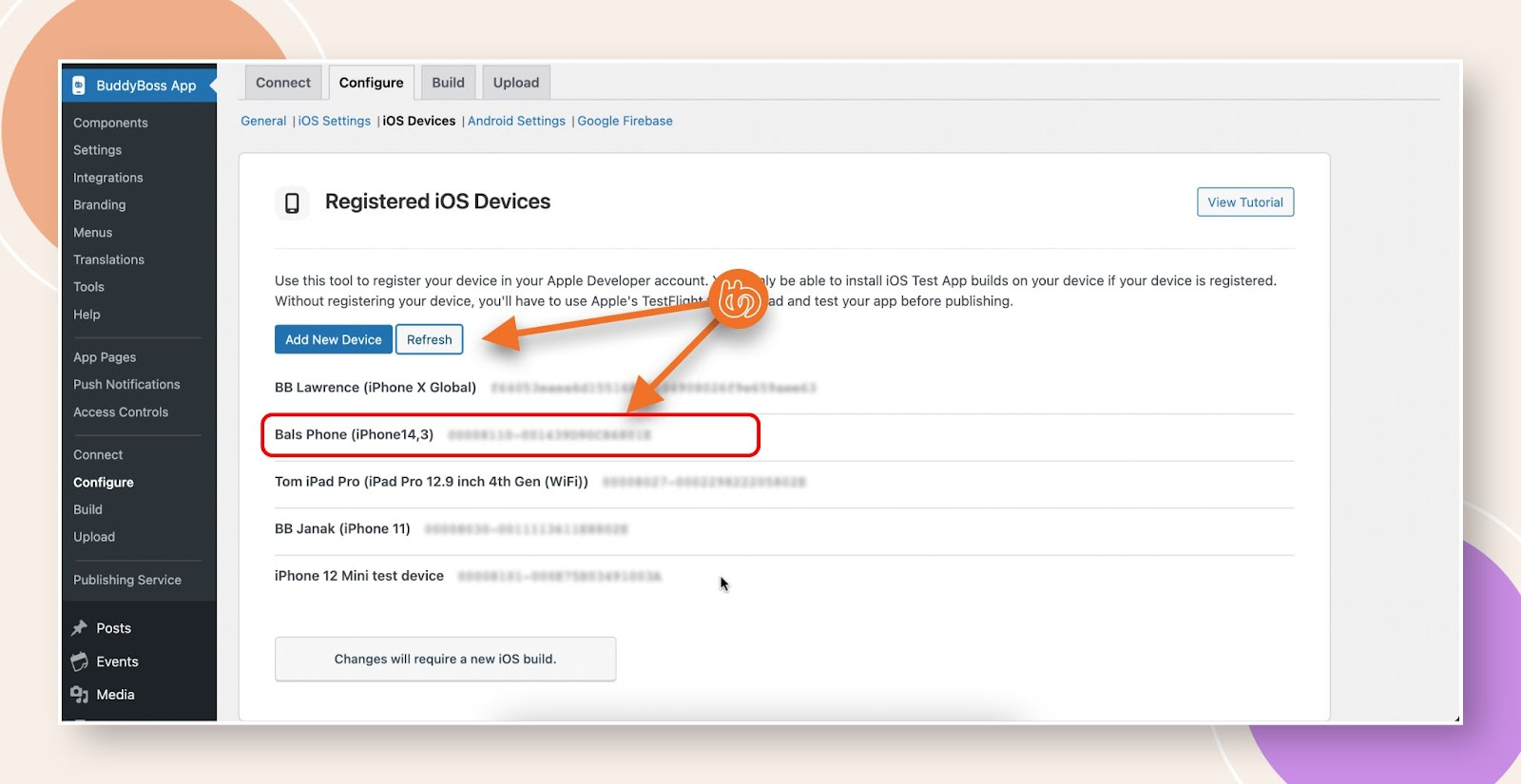Viewport: 1521px width, 784px height.
Task: Select iOS Devices sub-navigation link
Action: tap(419, 121)
